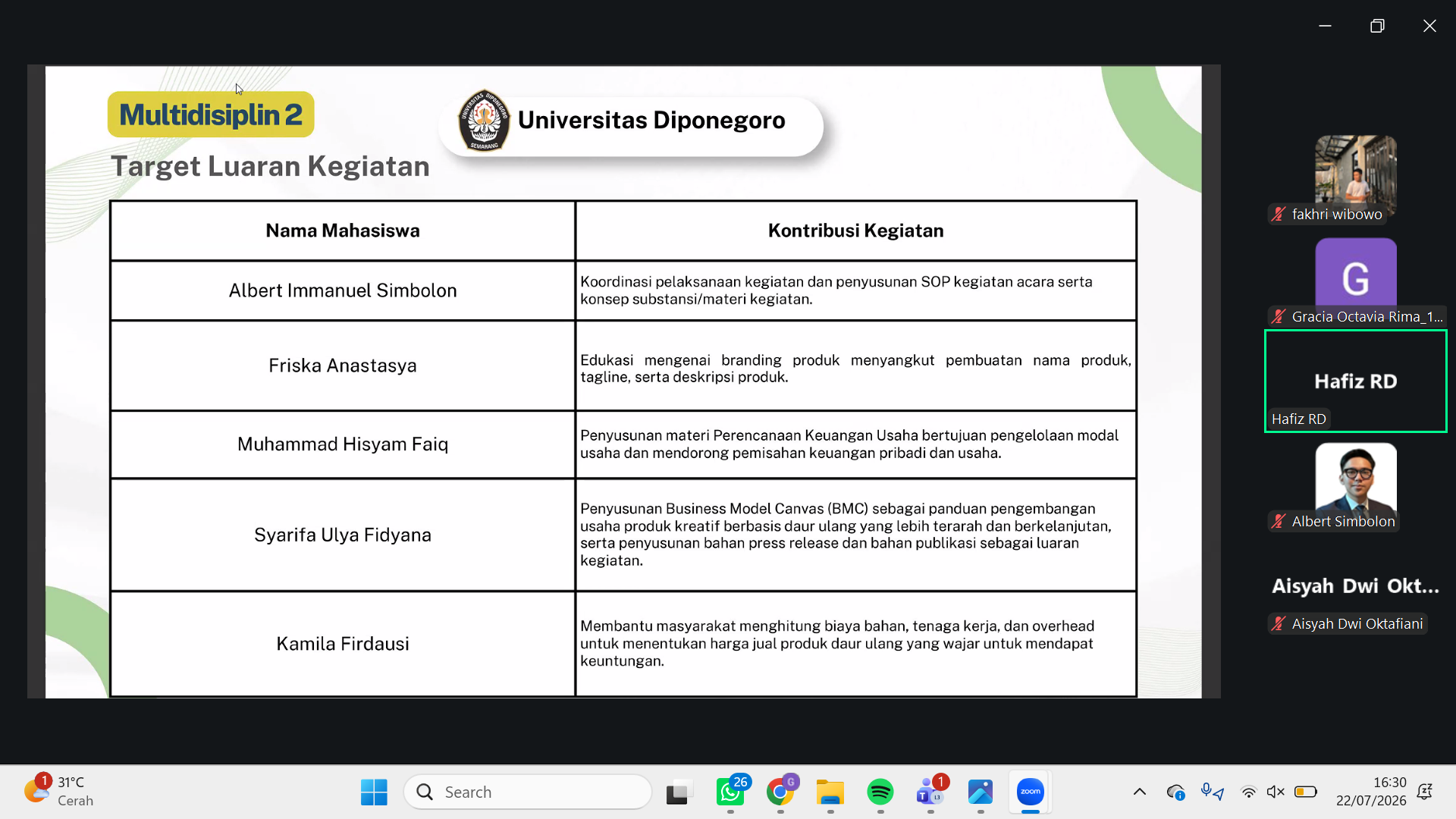This screenshot has width=1456, height=819.
Task: Click the Zoom icon in the taskbar
Action: tap(1031, 792)
